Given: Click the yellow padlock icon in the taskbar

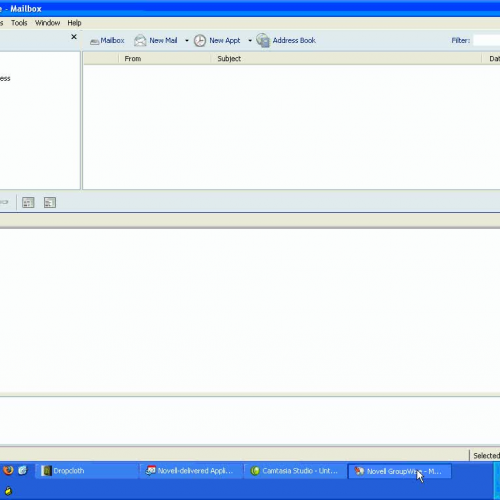Looking at the screenshot, I should tap(8, 491).
